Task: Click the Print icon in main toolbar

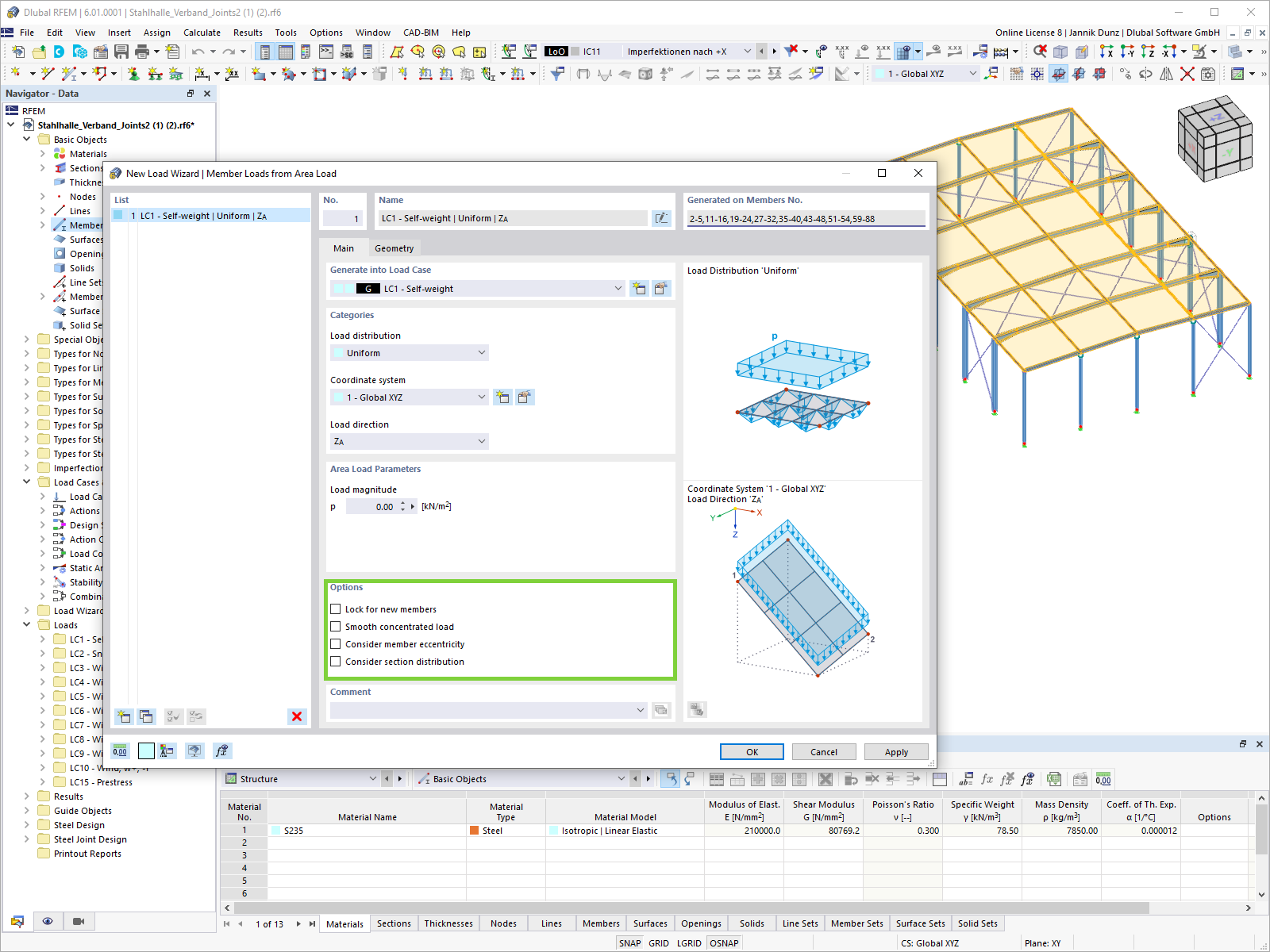Action: tap(142, 52)
